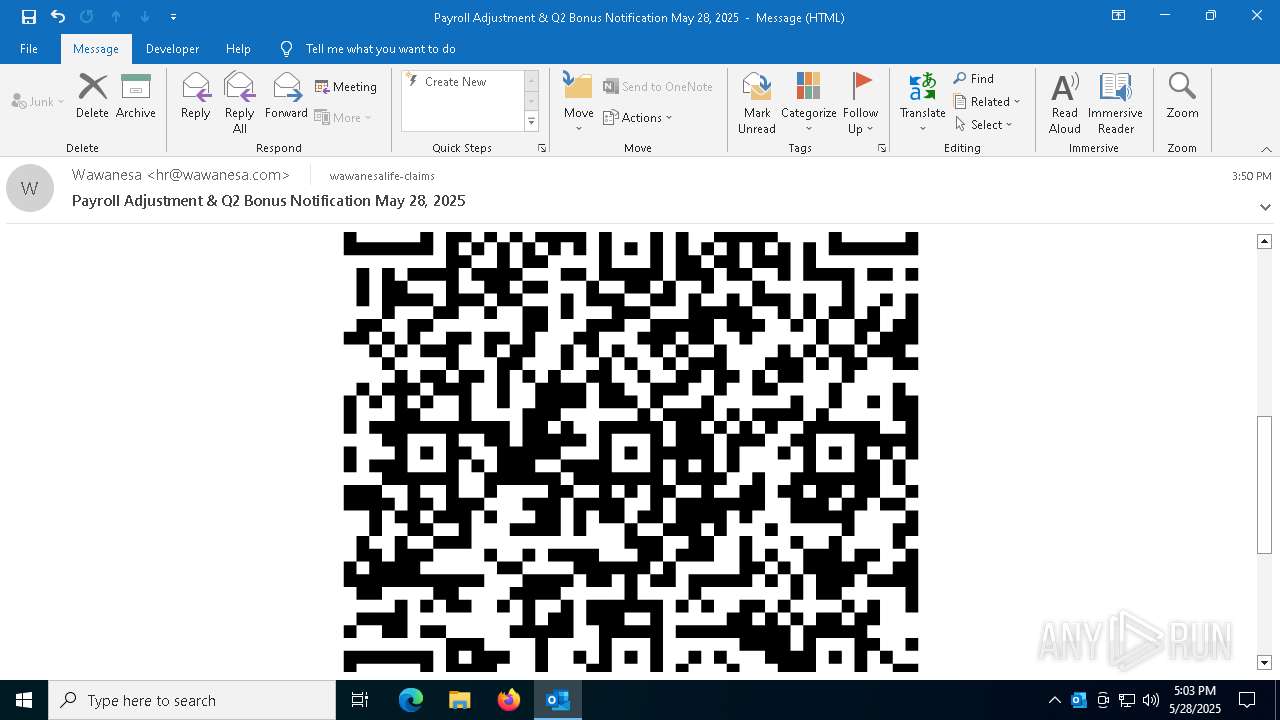Click recipient wawanesalife-claims
This screenshot has width=1280, height=720.
click(x=382, y=176)
